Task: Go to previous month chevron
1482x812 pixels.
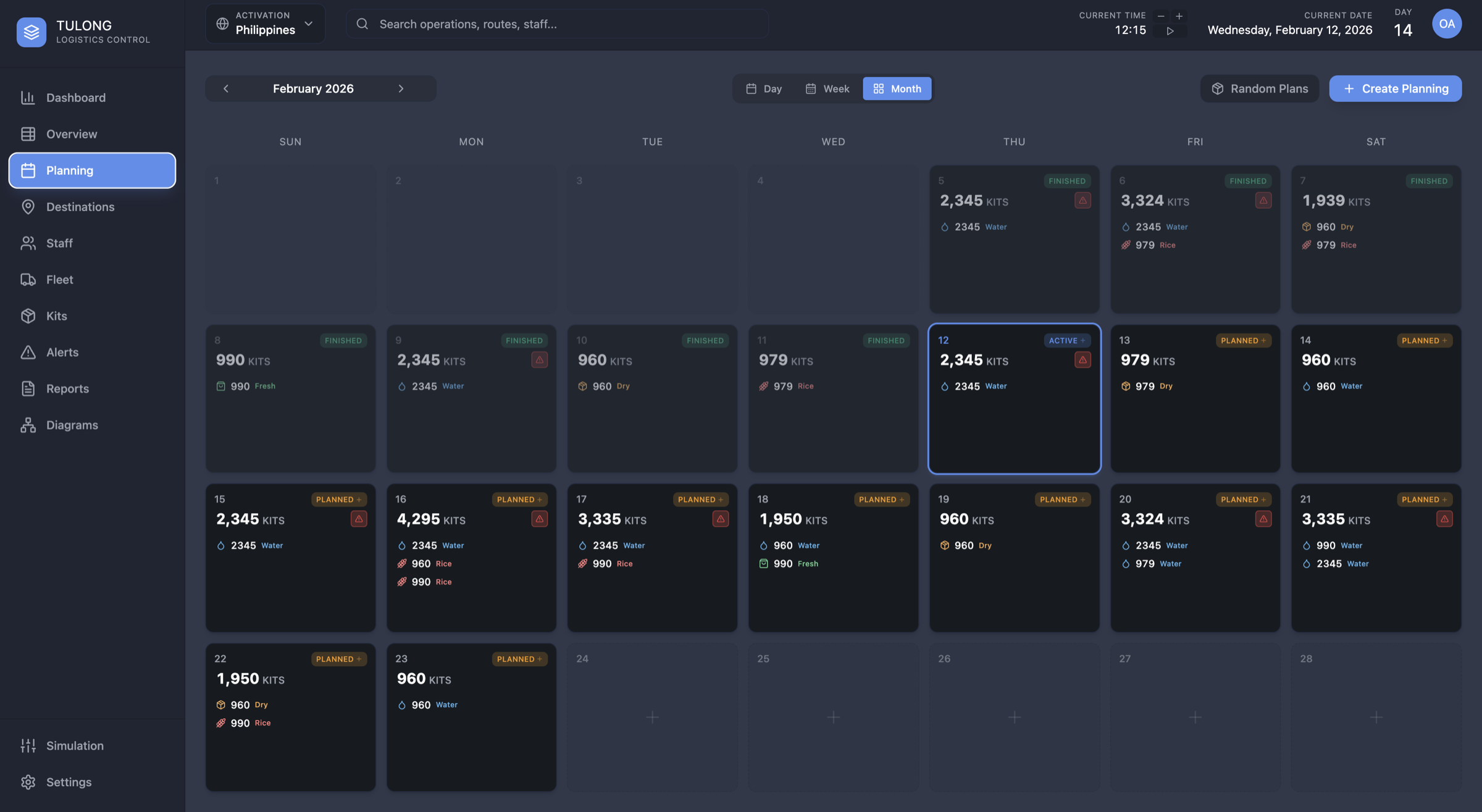Action: [226, 88]
